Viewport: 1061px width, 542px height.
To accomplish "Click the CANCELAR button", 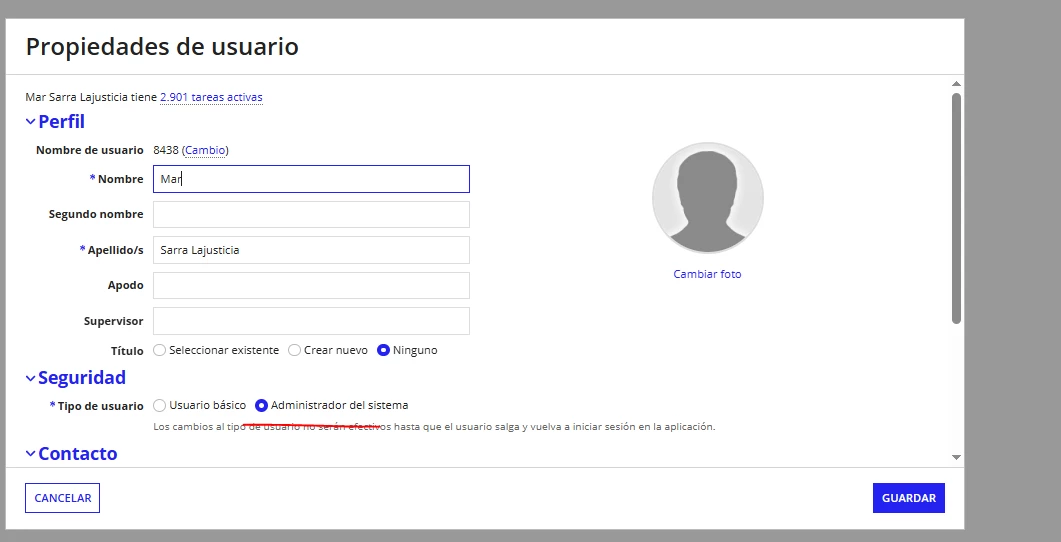I will point(62,498).
